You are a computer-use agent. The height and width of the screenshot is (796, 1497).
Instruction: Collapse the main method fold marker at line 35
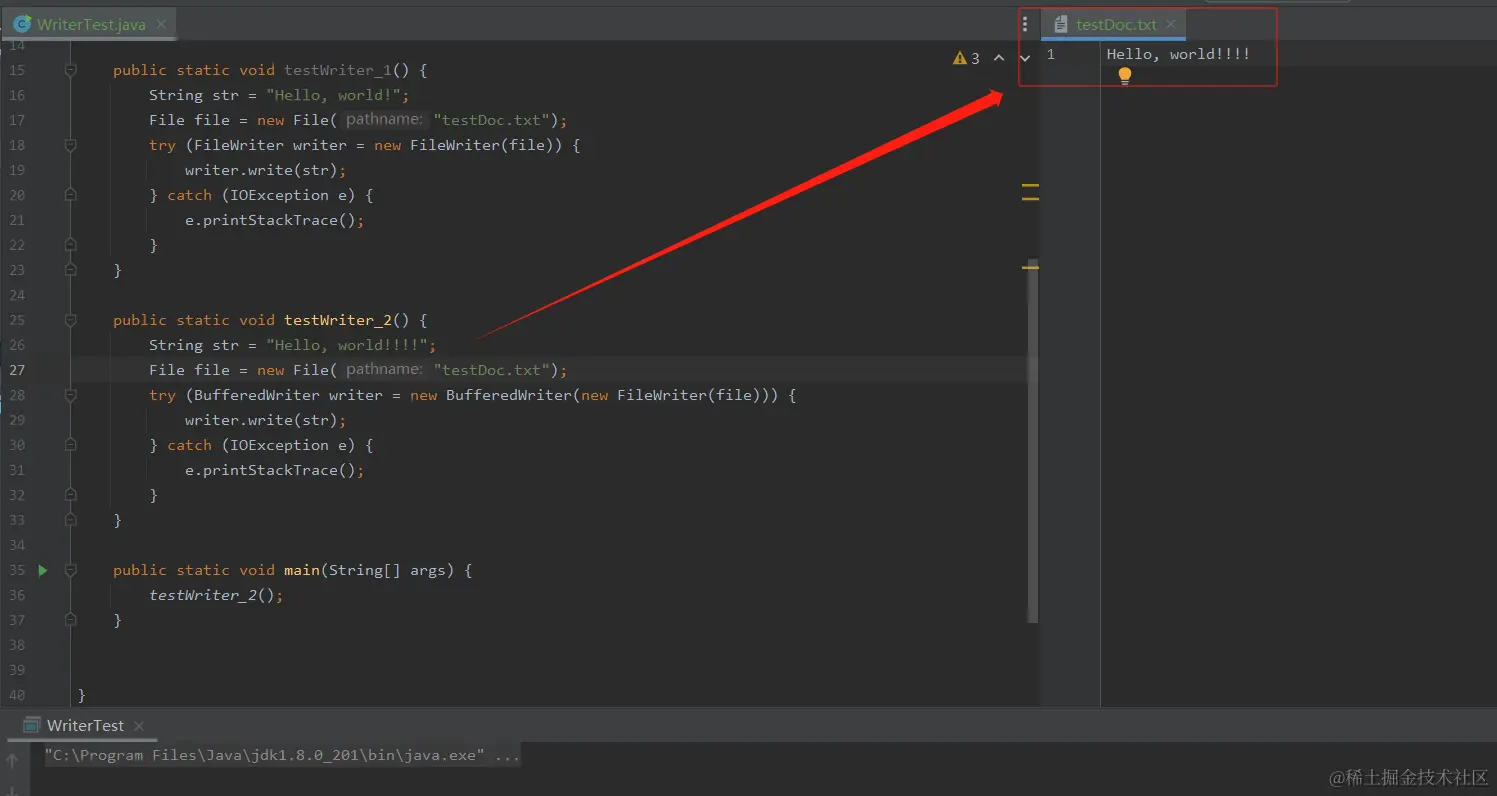(70, 570)
